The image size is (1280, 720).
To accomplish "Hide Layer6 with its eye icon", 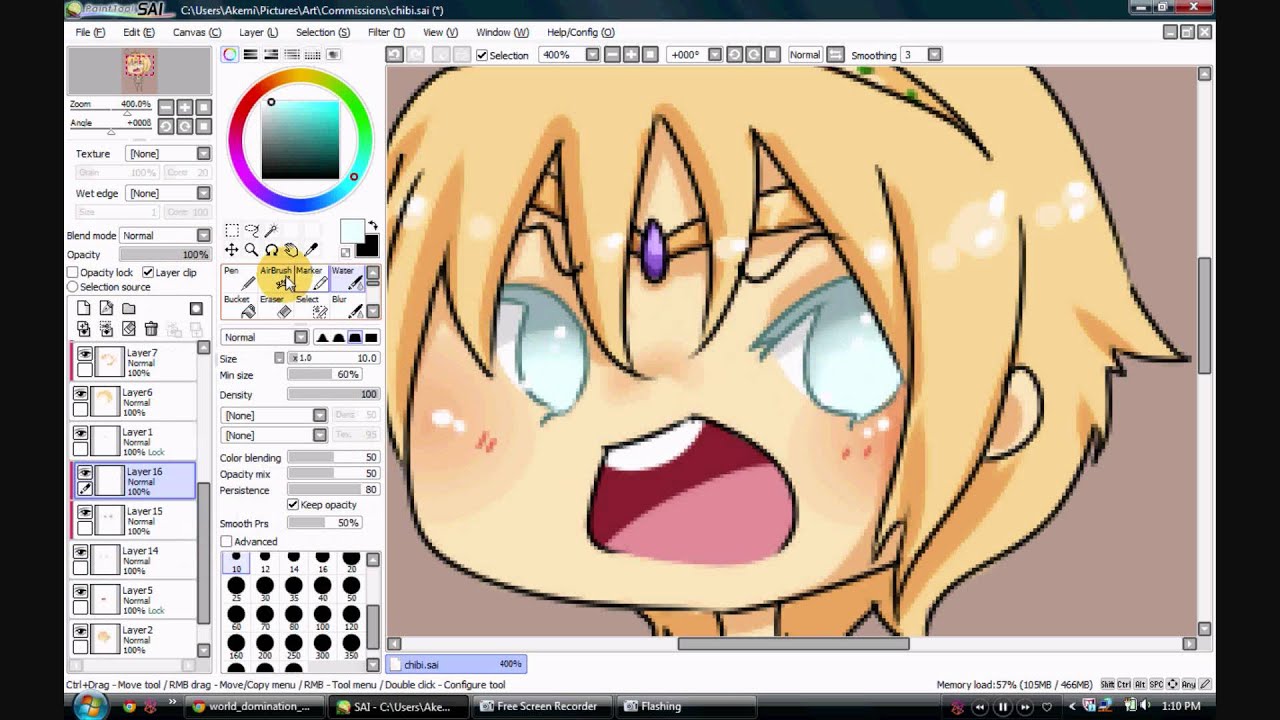I will click(81, 394).
